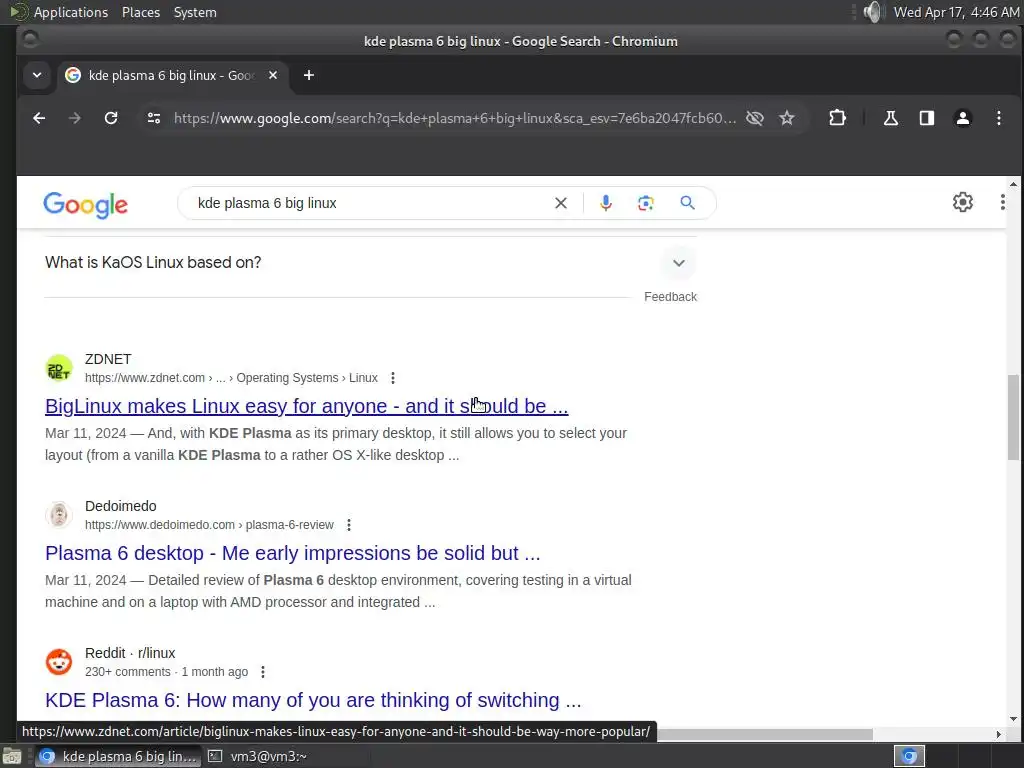Click the Reddit r/linux source label

(x=130, y=653)
